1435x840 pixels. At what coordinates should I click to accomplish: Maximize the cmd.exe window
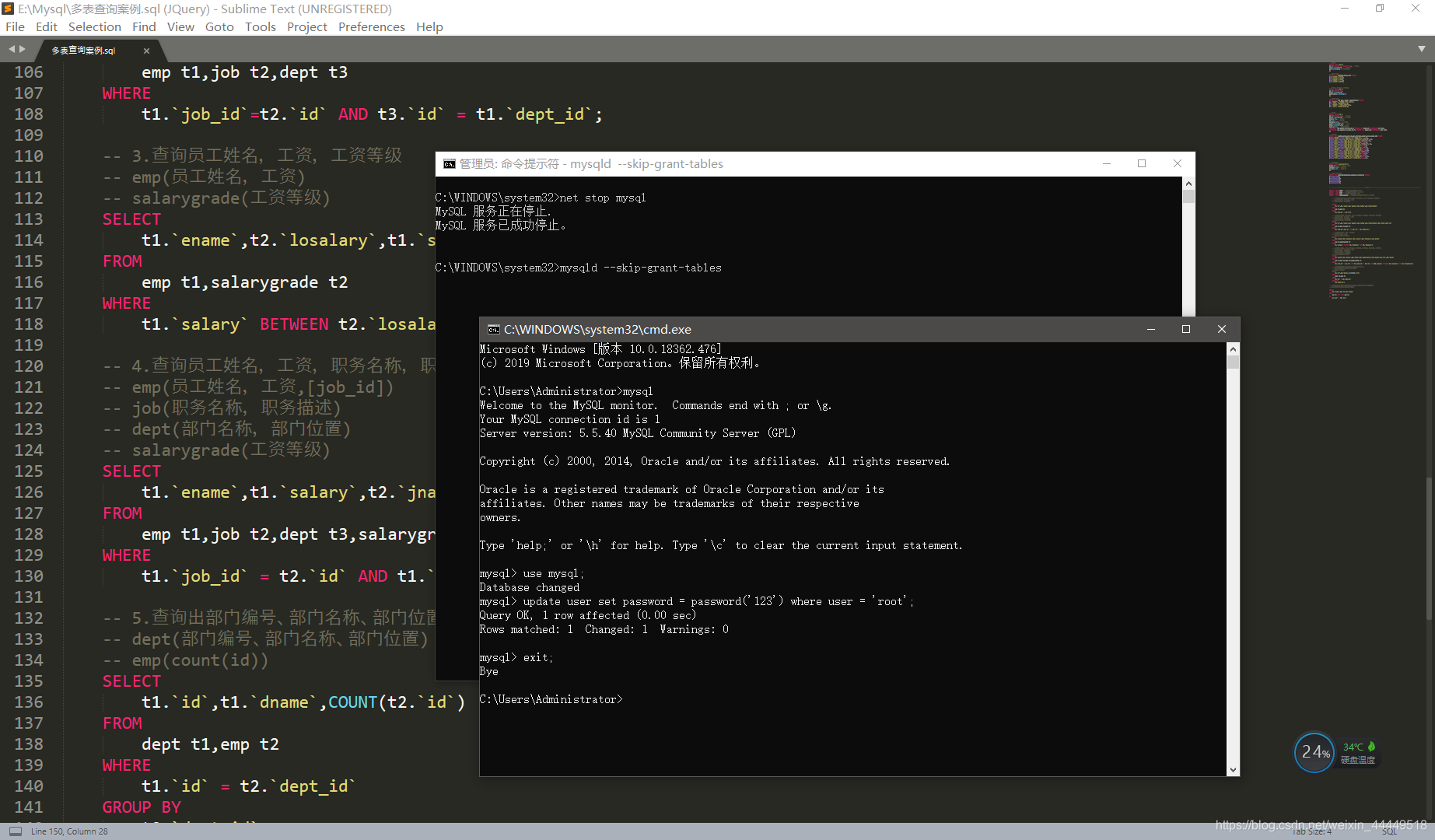[x=1186, y=329]
